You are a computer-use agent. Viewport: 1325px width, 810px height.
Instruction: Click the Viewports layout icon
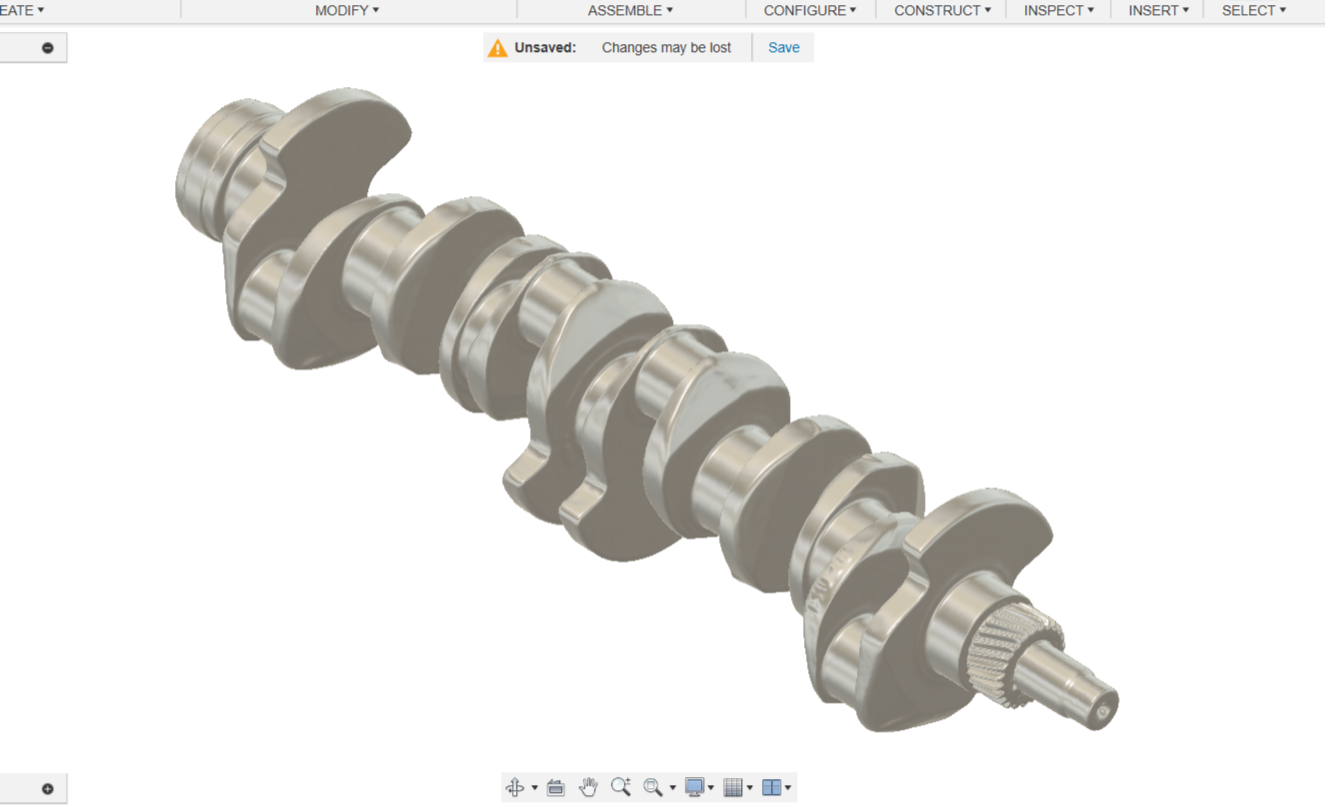tap(771, 788)
